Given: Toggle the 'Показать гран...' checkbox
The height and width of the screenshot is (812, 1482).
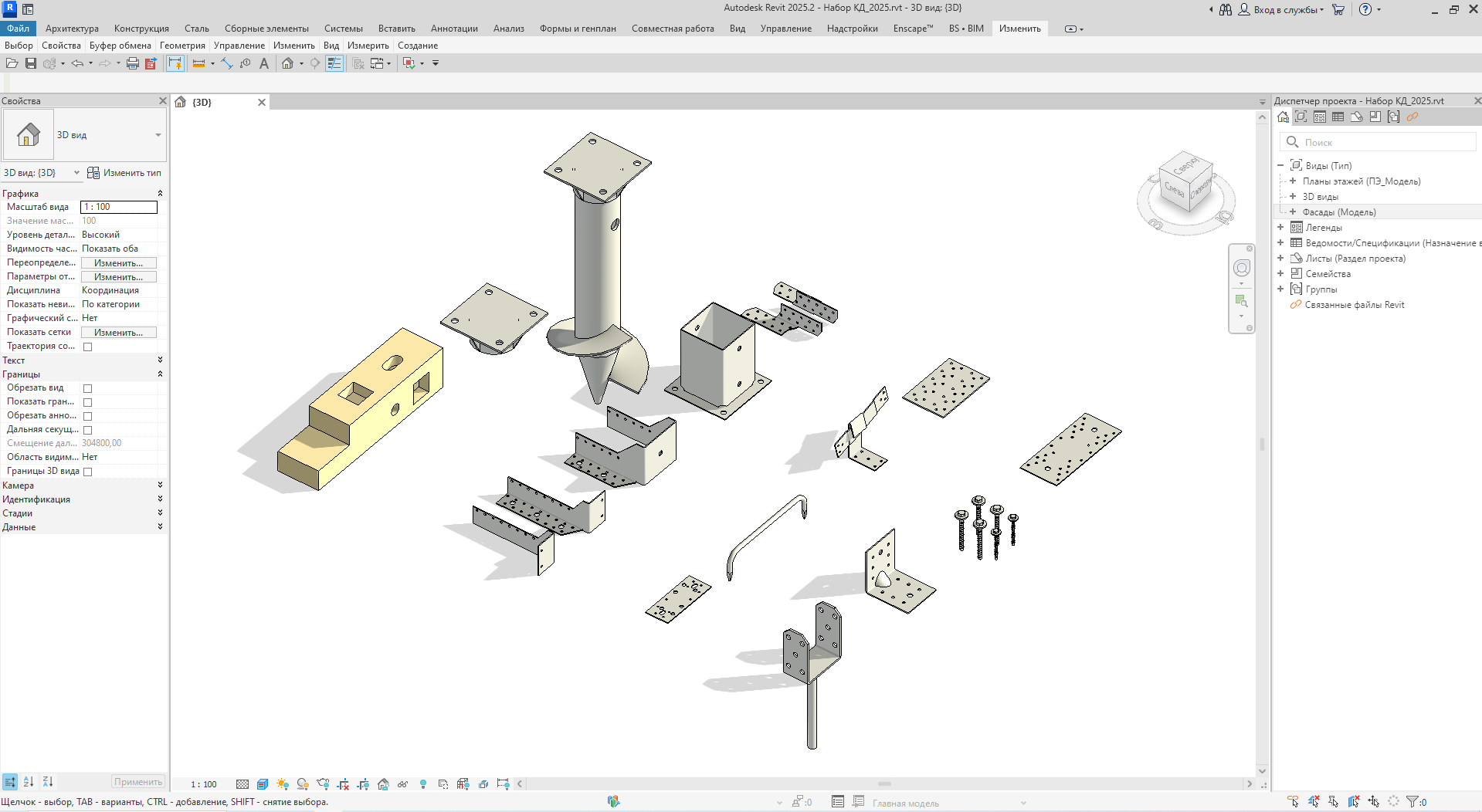Looking at the screenshot, I should 88,402.
